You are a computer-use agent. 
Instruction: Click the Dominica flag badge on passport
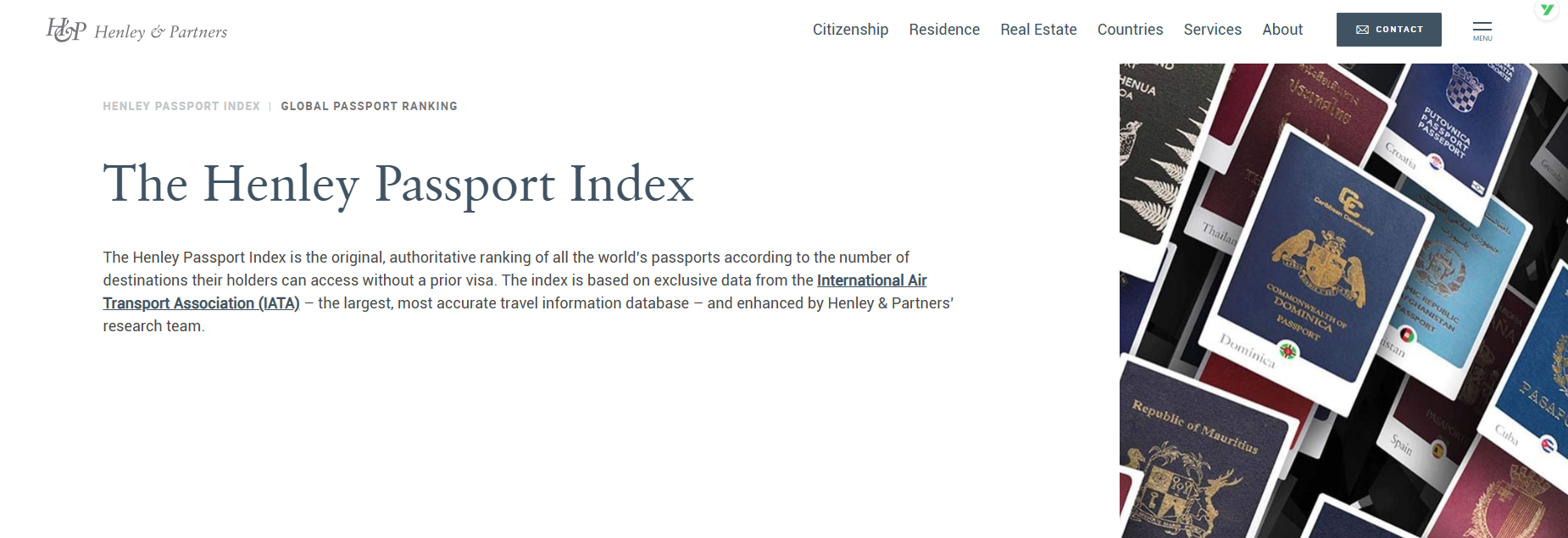tap(1288, 351)
